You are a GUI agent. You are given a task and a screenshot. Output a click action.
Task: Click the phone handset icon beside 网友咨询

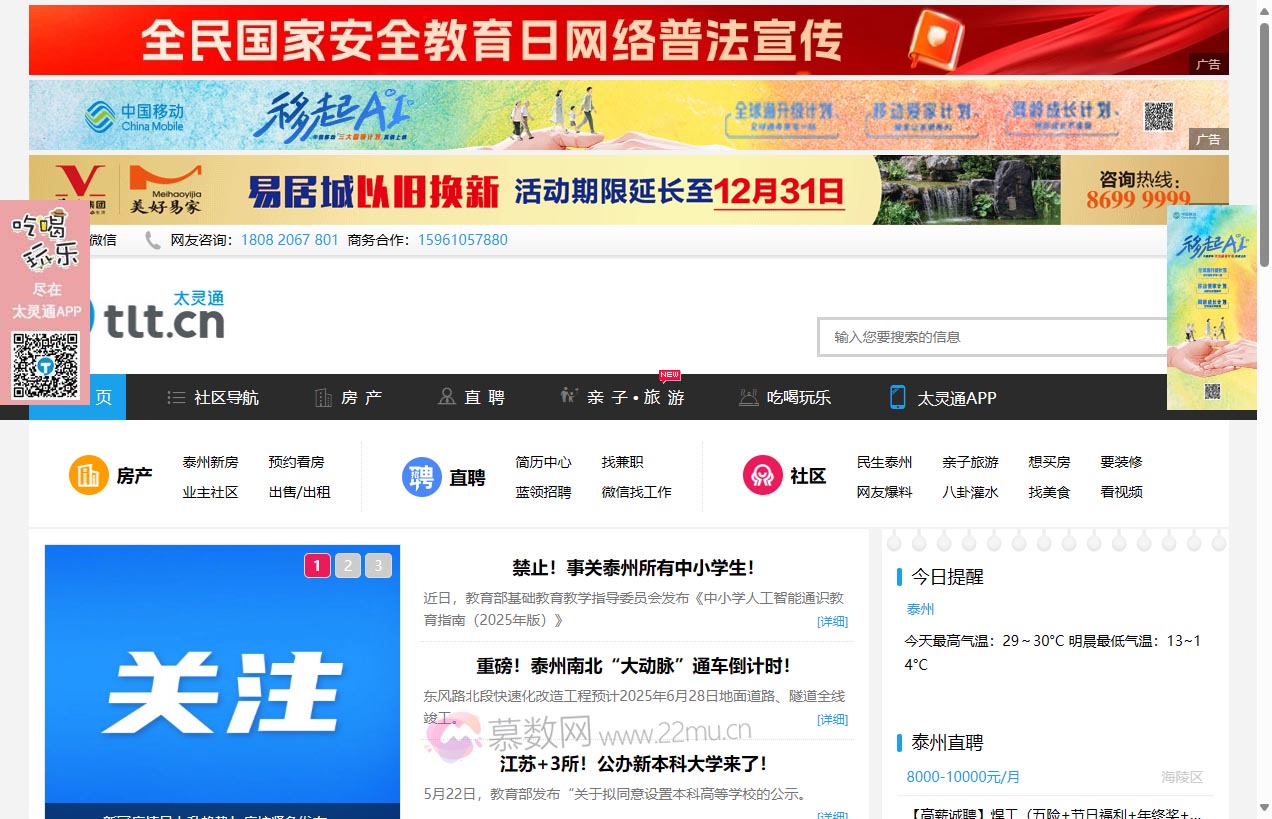(x=151, y=240)
